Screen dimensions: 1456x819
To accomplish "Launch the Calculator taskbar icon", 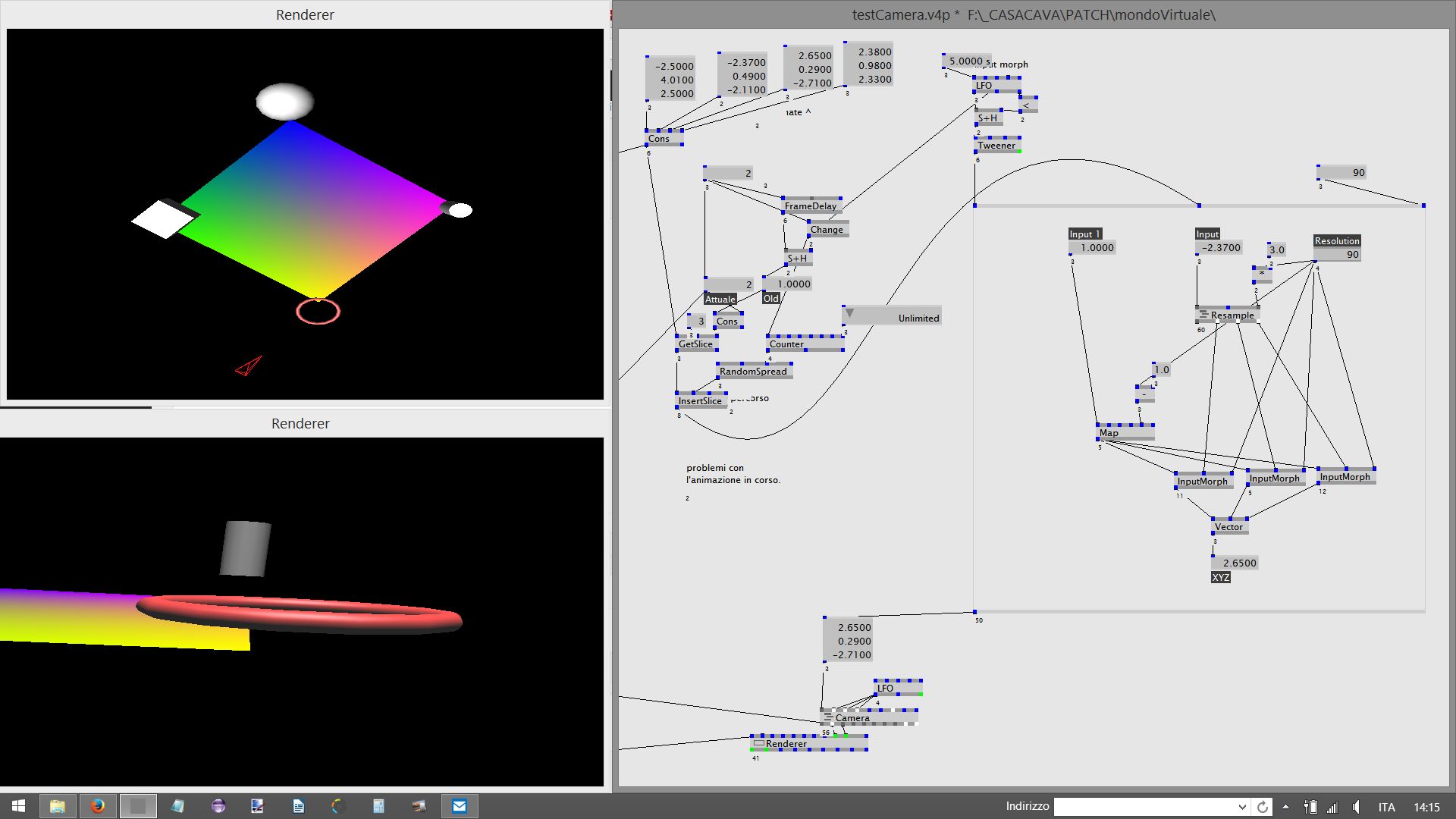I will pos(378,805).
